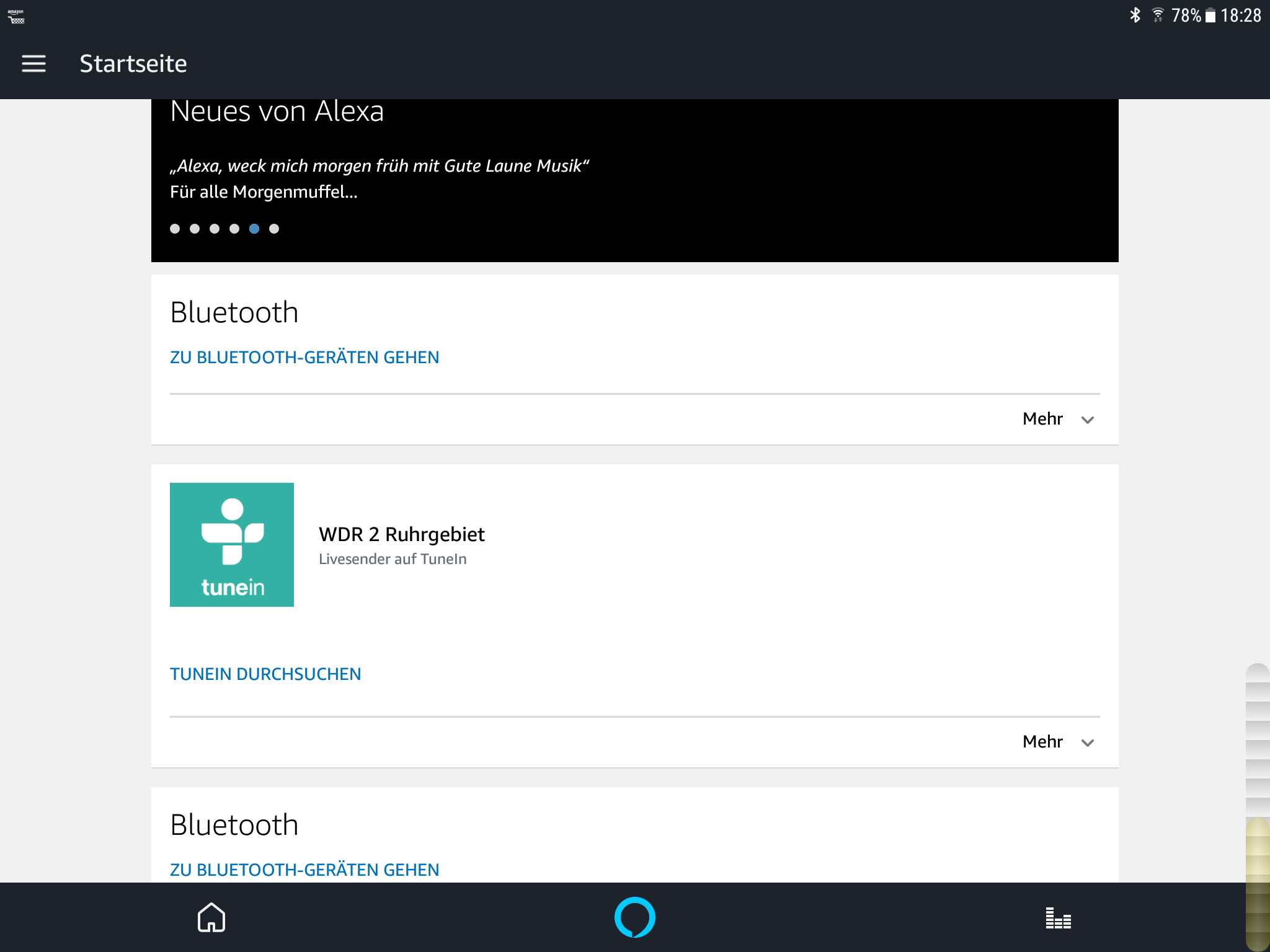The image size is (1270, 952).
Task: Activate the Alexa voice ring button
Action: pos(634,917)
